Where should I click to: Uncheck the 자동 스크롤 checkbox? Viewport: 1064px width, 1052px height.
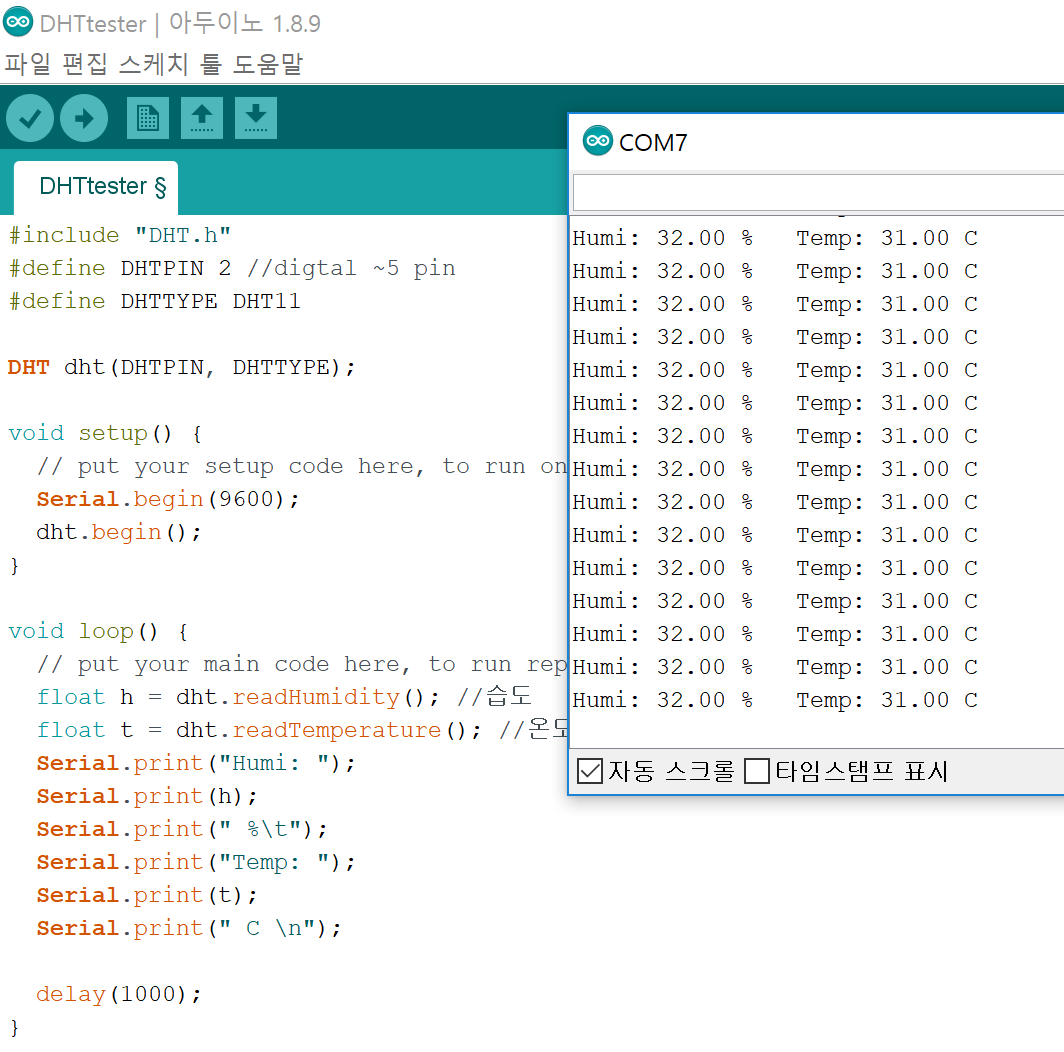[x=590, y=771]
